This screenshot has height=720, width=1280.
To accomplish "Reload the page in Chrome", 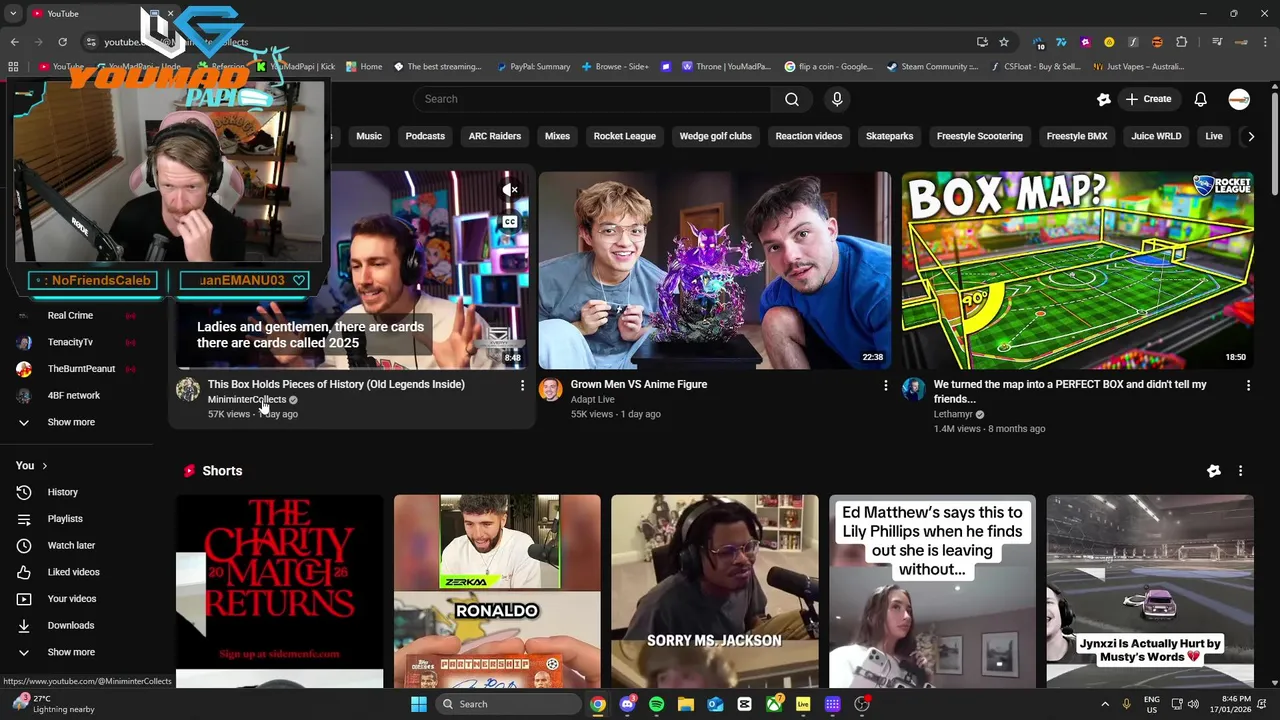I will 62,42.
